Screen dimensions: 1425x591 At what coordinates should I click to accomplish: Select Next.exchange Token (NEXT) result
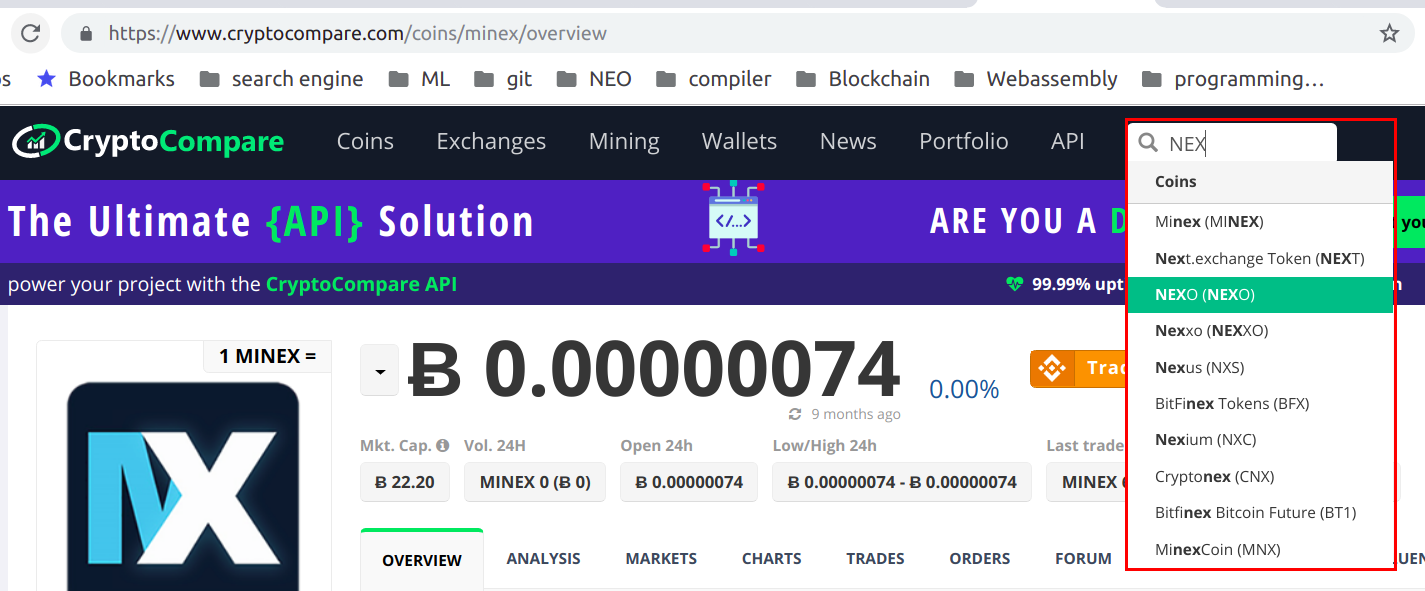(1260, 259)
